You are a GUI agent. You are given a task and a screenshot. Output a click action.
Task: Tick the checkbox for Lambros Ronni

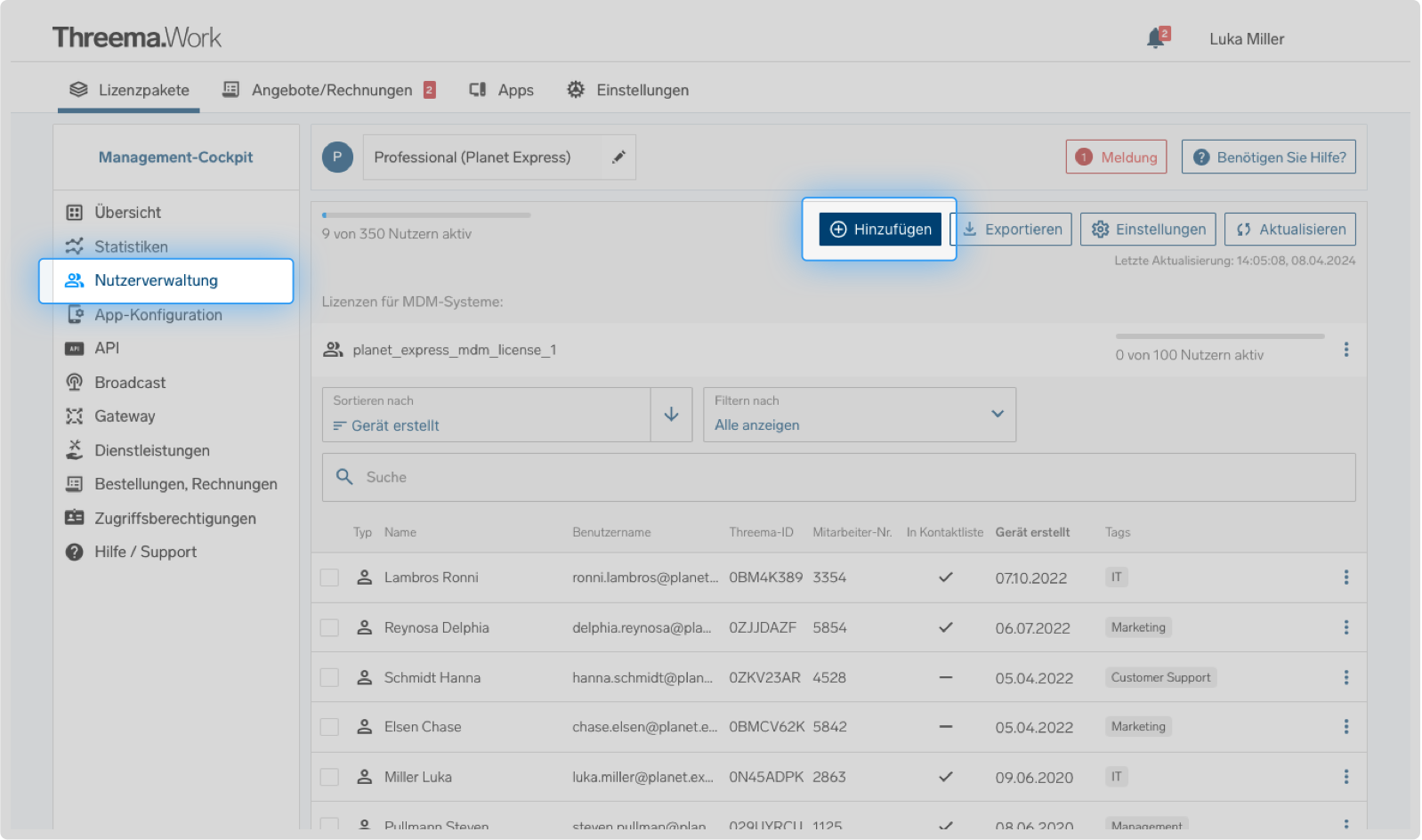coord(329,577)
